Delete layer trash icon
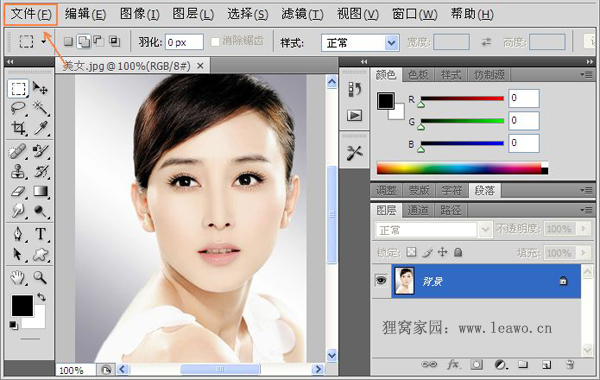 (x=570, y=365)
